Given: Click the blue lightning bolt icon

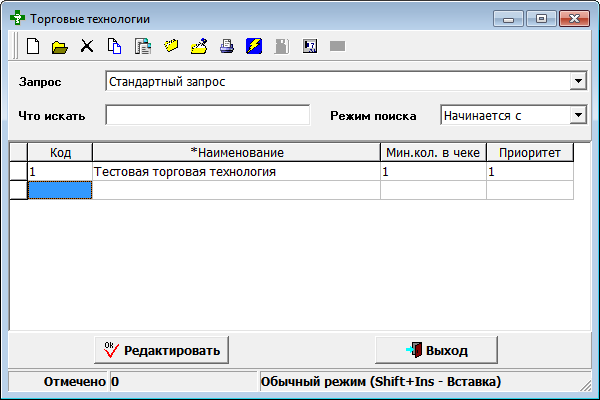Looking at the screenshot, I should click(254, 46).
